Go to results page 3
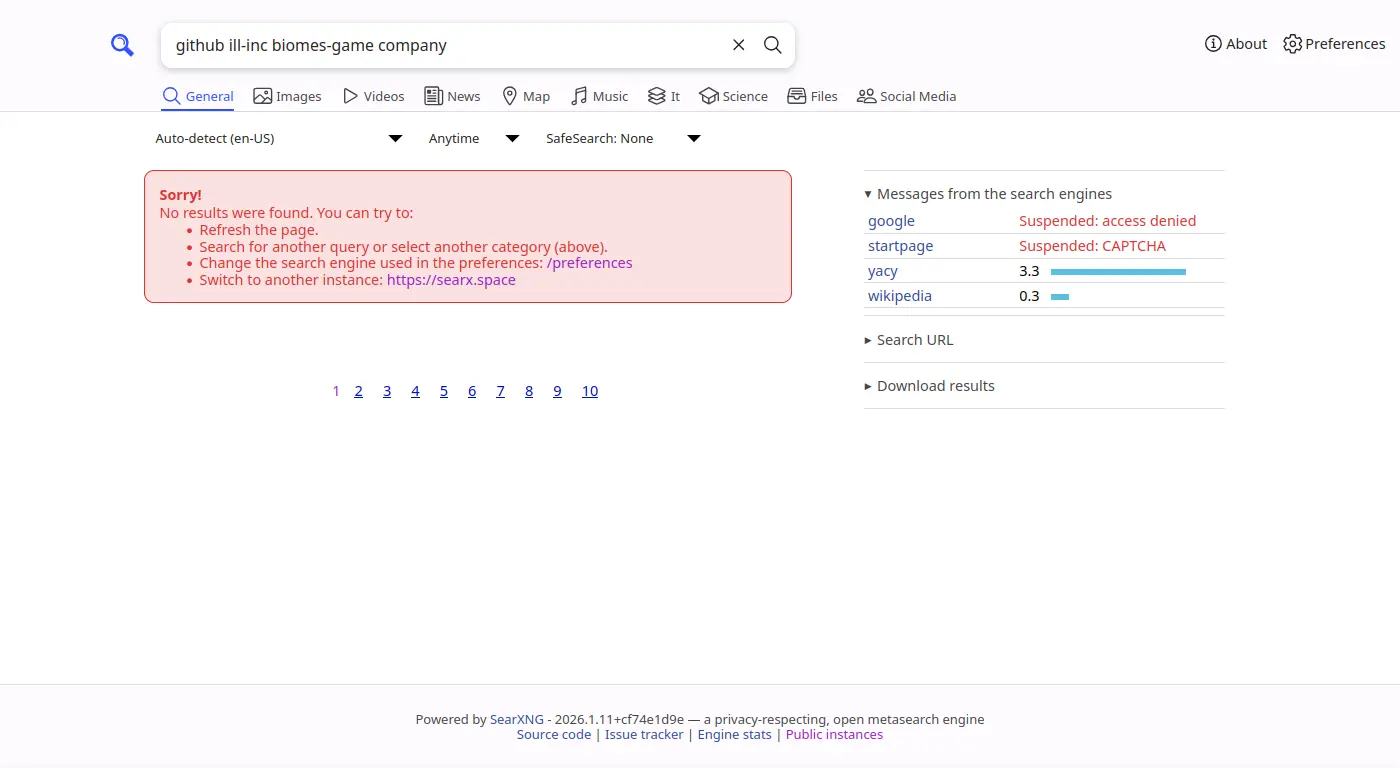 coord(387,391)
